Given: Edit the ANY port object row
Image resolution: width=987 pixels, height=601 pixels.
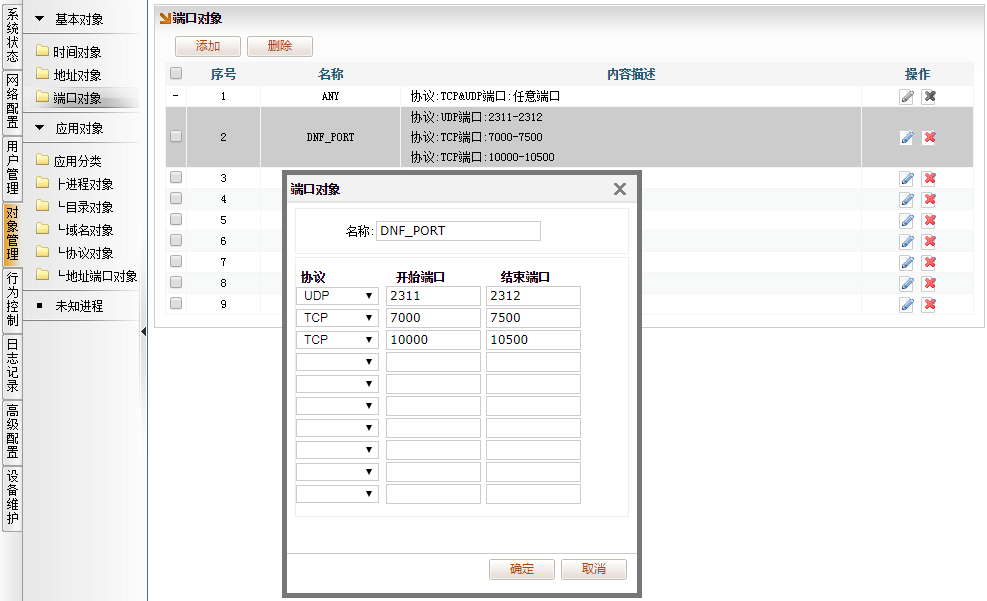Looking at the screenshot, I should pyautogui.click(x=906, y=96).
